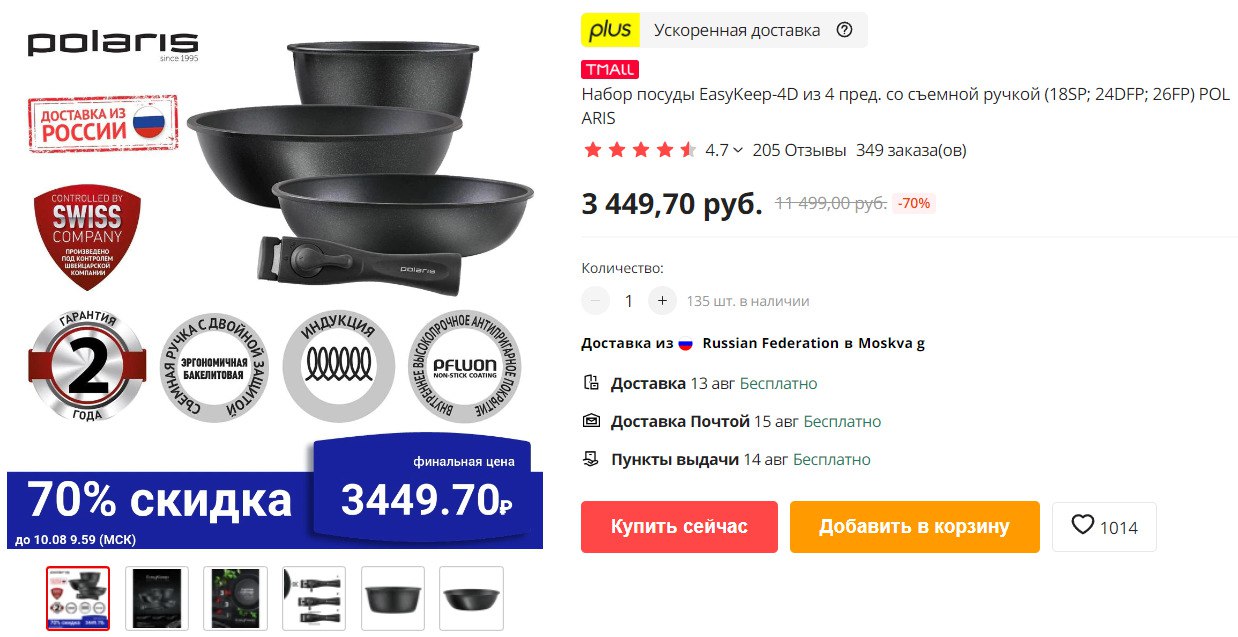
Task: Increase quantity with the plus button
Action: click(662, 300)
